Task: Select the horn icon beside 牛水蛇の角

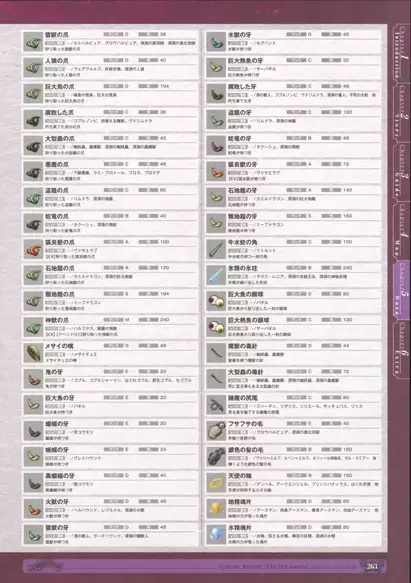Action: (x=216, y=249)
